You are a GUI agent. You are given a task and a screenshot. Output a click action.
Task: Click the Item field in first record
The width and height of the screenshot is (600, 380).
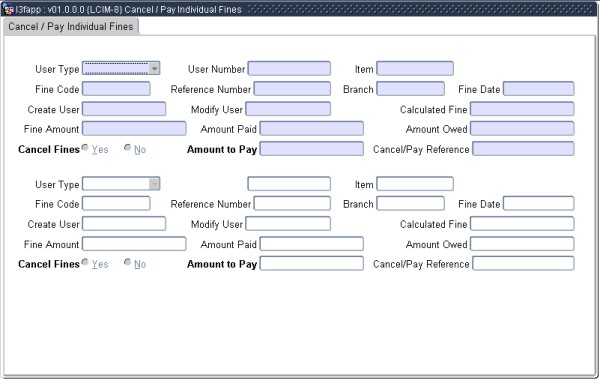pos(415,68)
